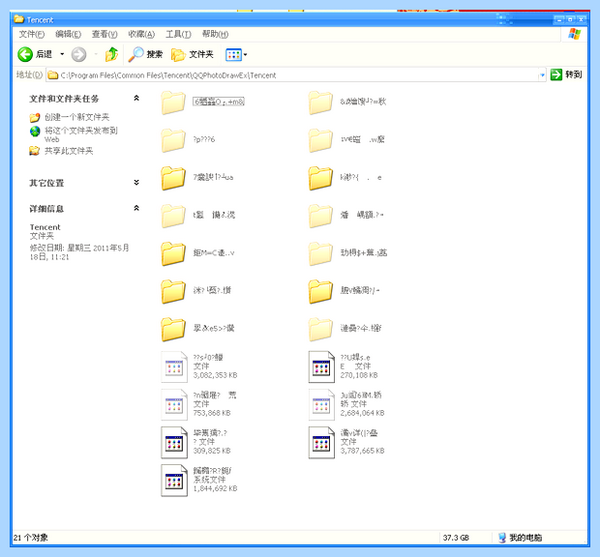The width and height of the screenshot is (600, 557).
Task: Open the 收藏(A) menu
Action: pyautogui.click(x=141, y=34)
